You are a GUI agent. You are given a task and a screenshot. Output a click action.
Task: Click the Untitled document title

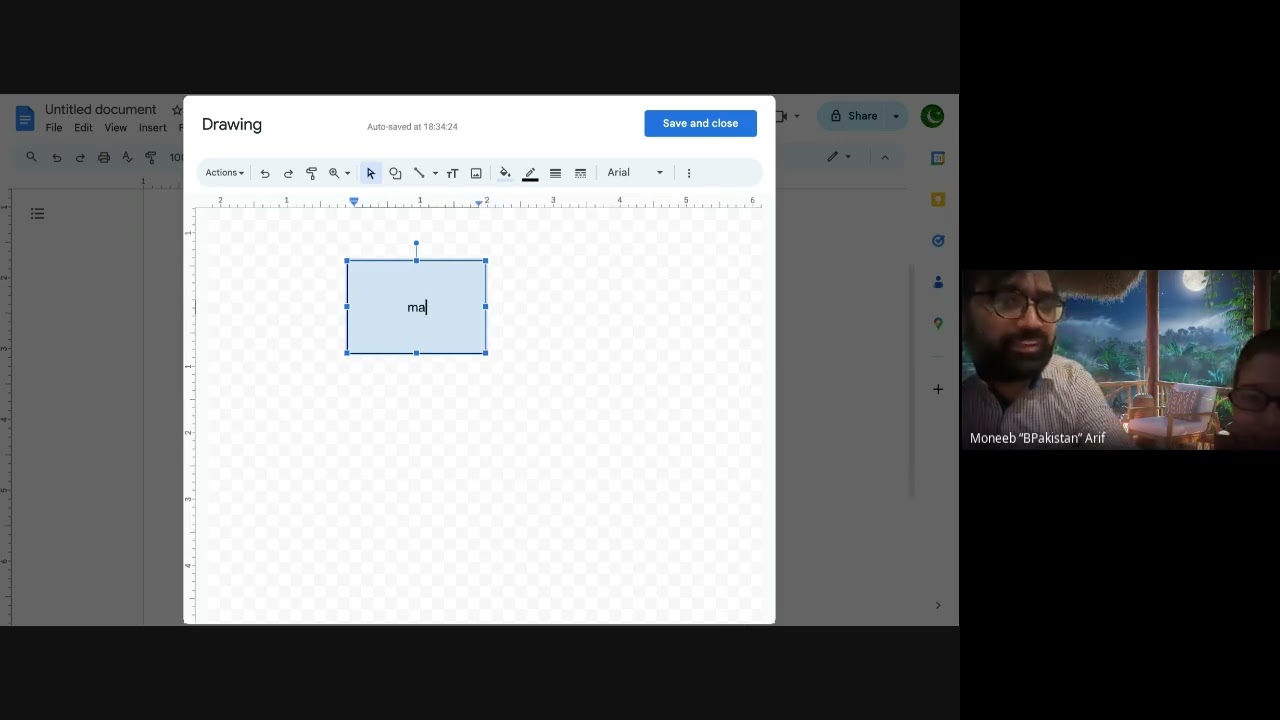(101, 109)
